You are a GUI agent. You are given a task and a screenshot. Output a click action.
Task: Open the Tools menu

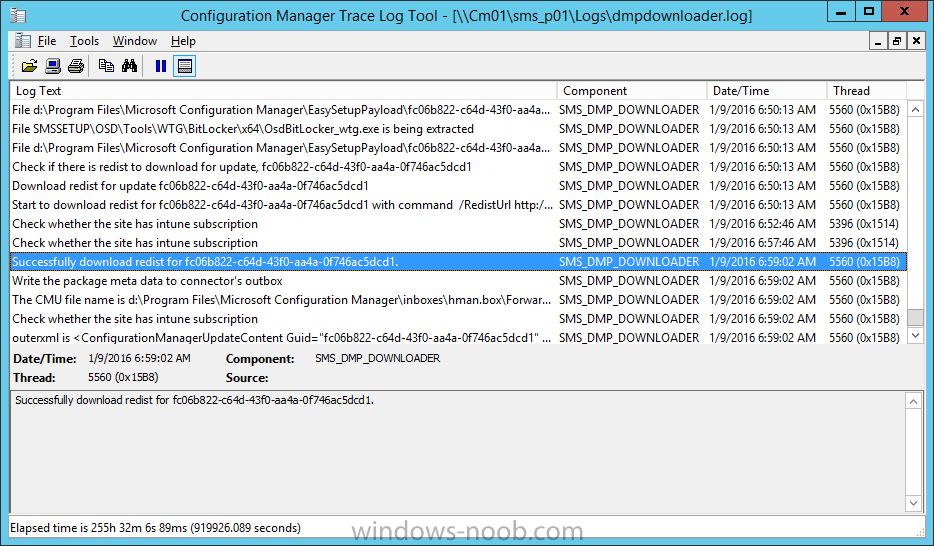pyautogui.click(x=84, y=40)
